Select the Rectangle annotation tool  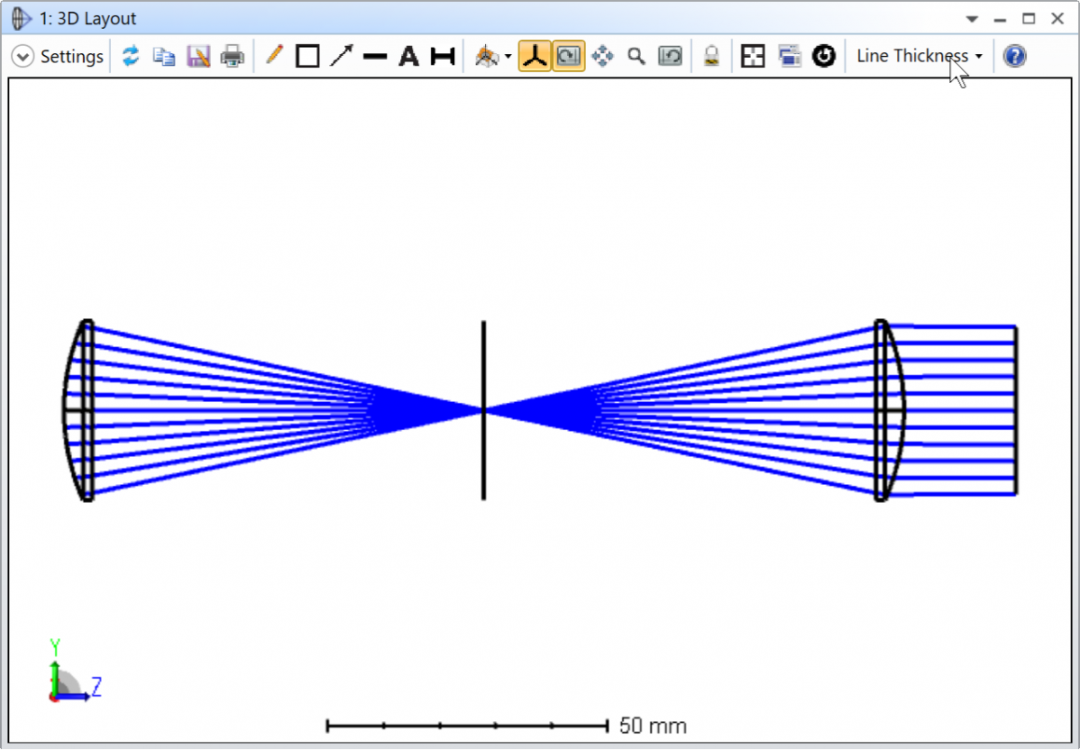[x=307, y=56]
